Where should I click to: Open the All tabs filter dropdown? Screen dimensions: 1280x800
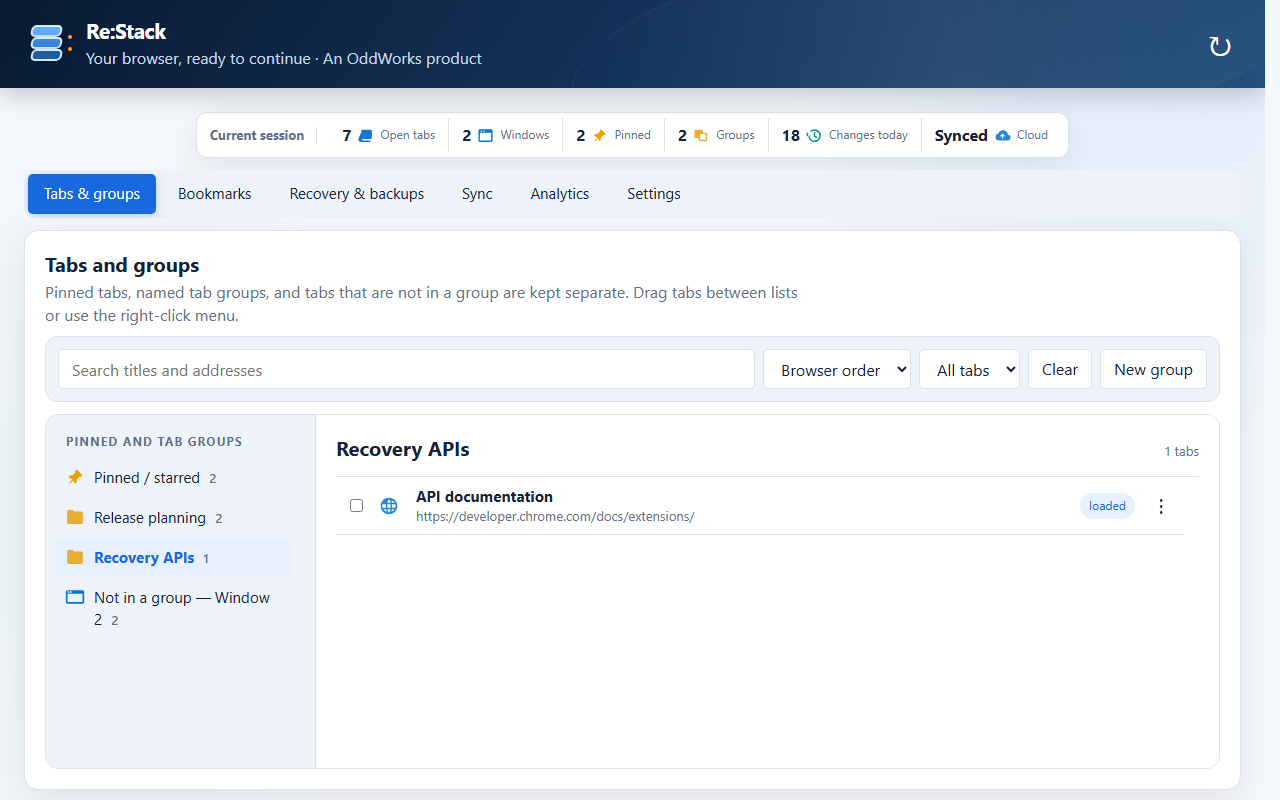[x=969, y=369]
